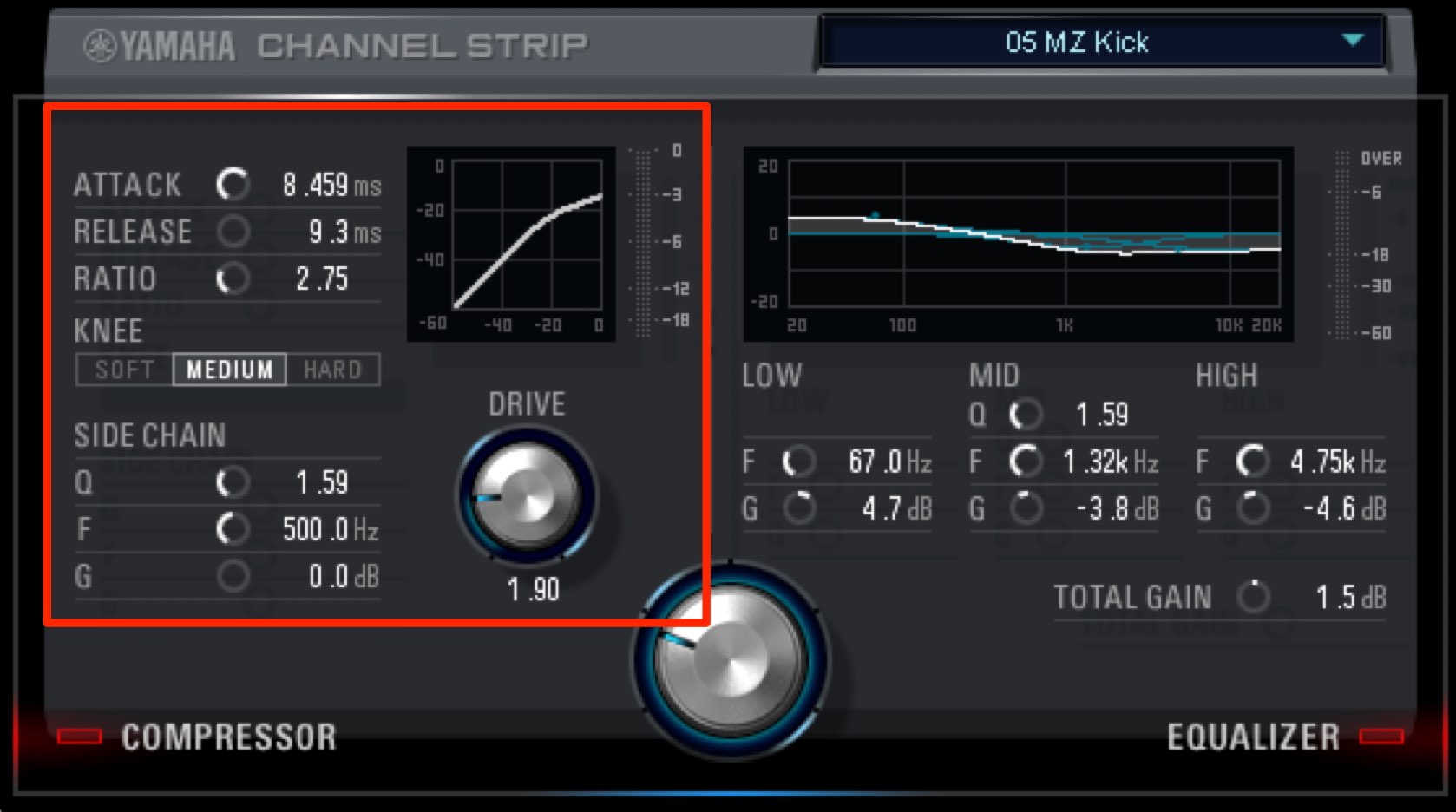Click the Low band F knob
Viewport: 1456px width, 812px height.
tap(798, 462)
